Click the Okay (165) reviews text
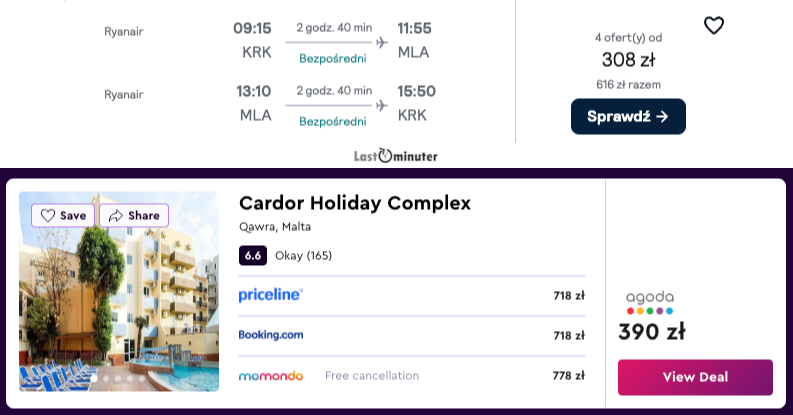 303,256
